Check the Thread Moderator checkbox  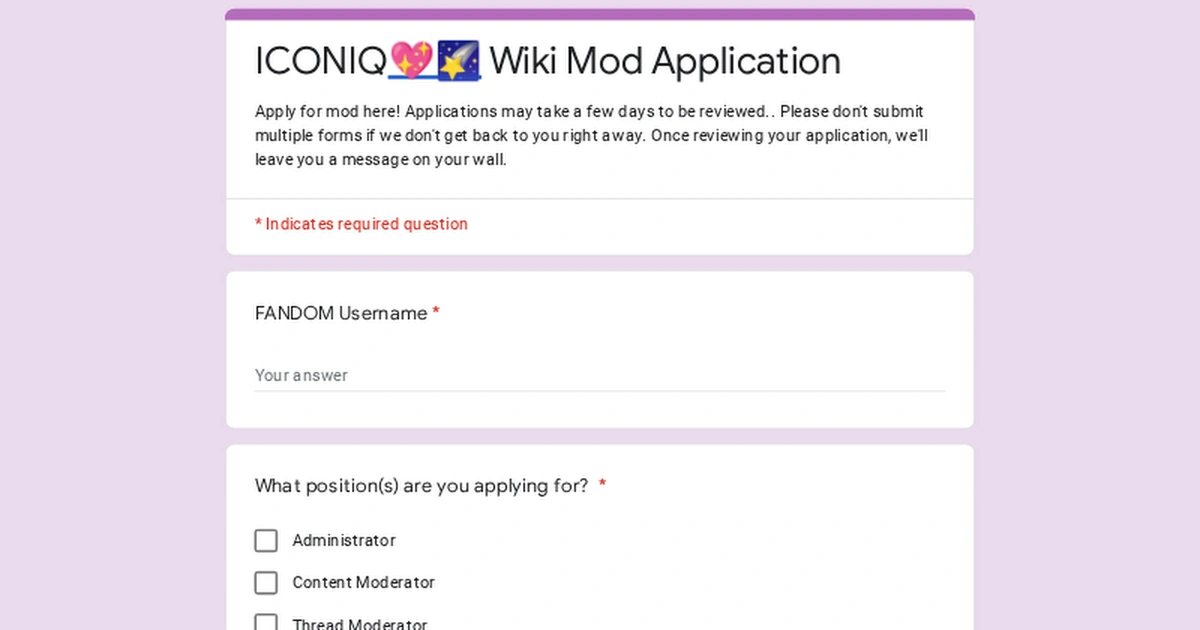pyautogui.click(x=266, y=621)
